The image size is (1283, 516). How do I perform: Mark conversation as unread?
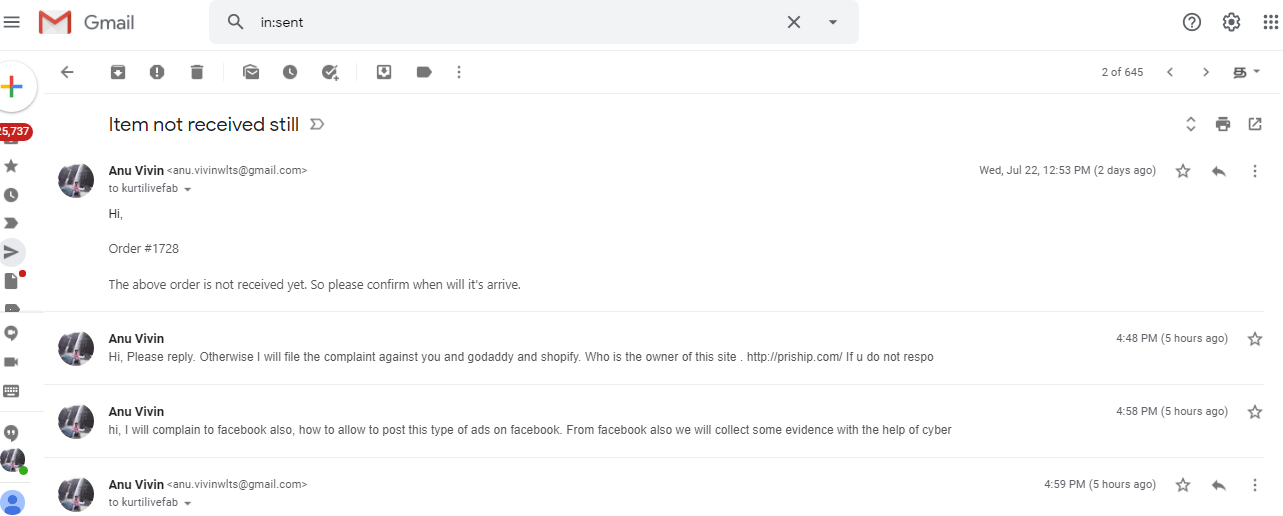pos(250,72)
